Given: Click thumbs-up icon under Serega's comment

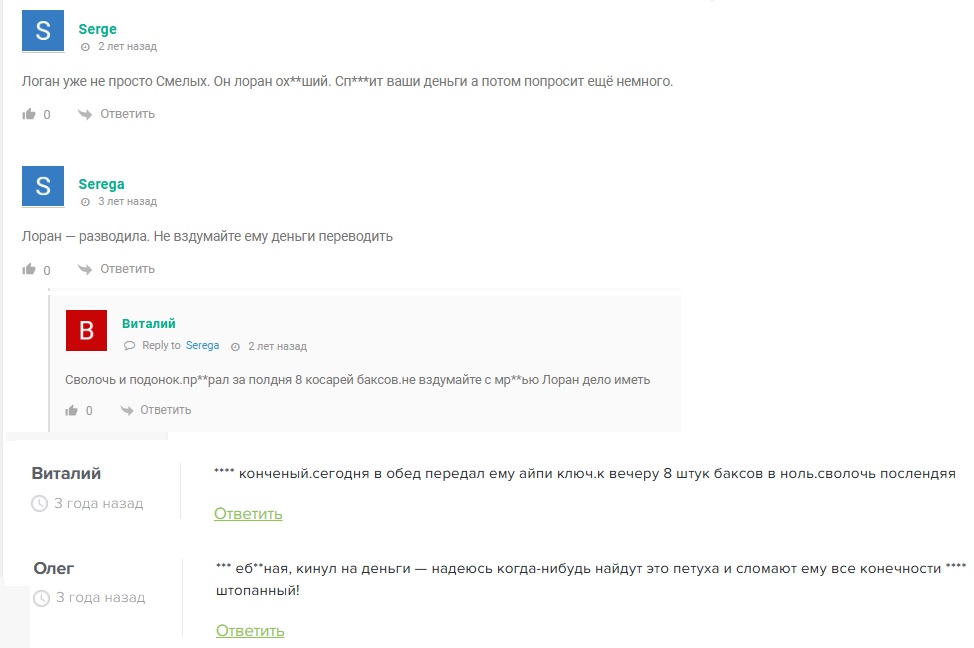Looking at the screenshot, I should [29, 269].
